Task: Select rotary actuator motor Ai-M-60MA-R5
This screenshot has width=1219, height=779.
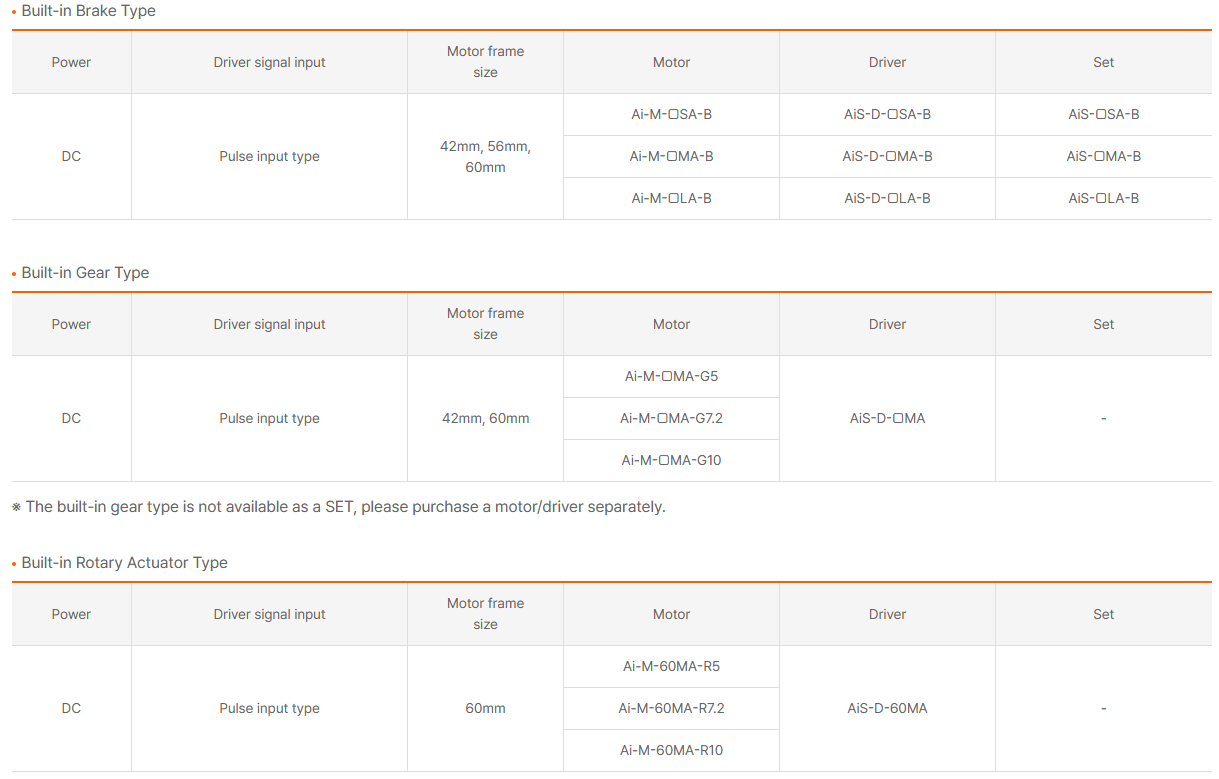Action: (x=671, y=666)
